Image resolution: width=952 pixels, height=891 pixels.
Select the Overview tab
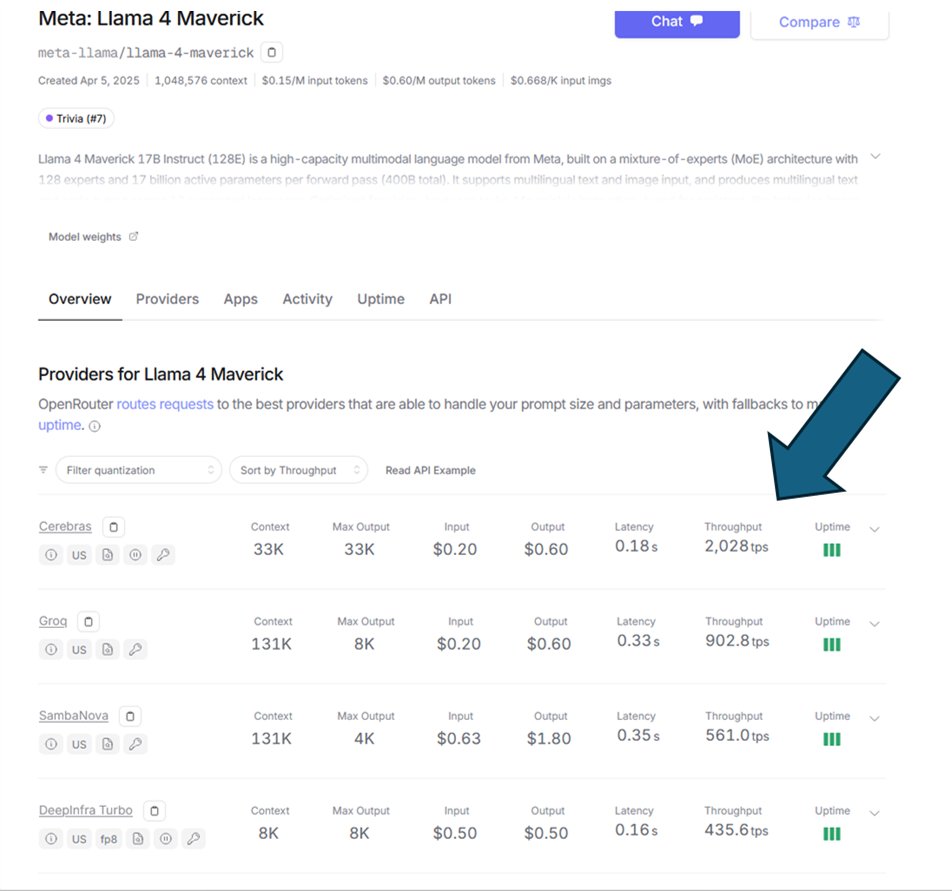click(80, 299)
